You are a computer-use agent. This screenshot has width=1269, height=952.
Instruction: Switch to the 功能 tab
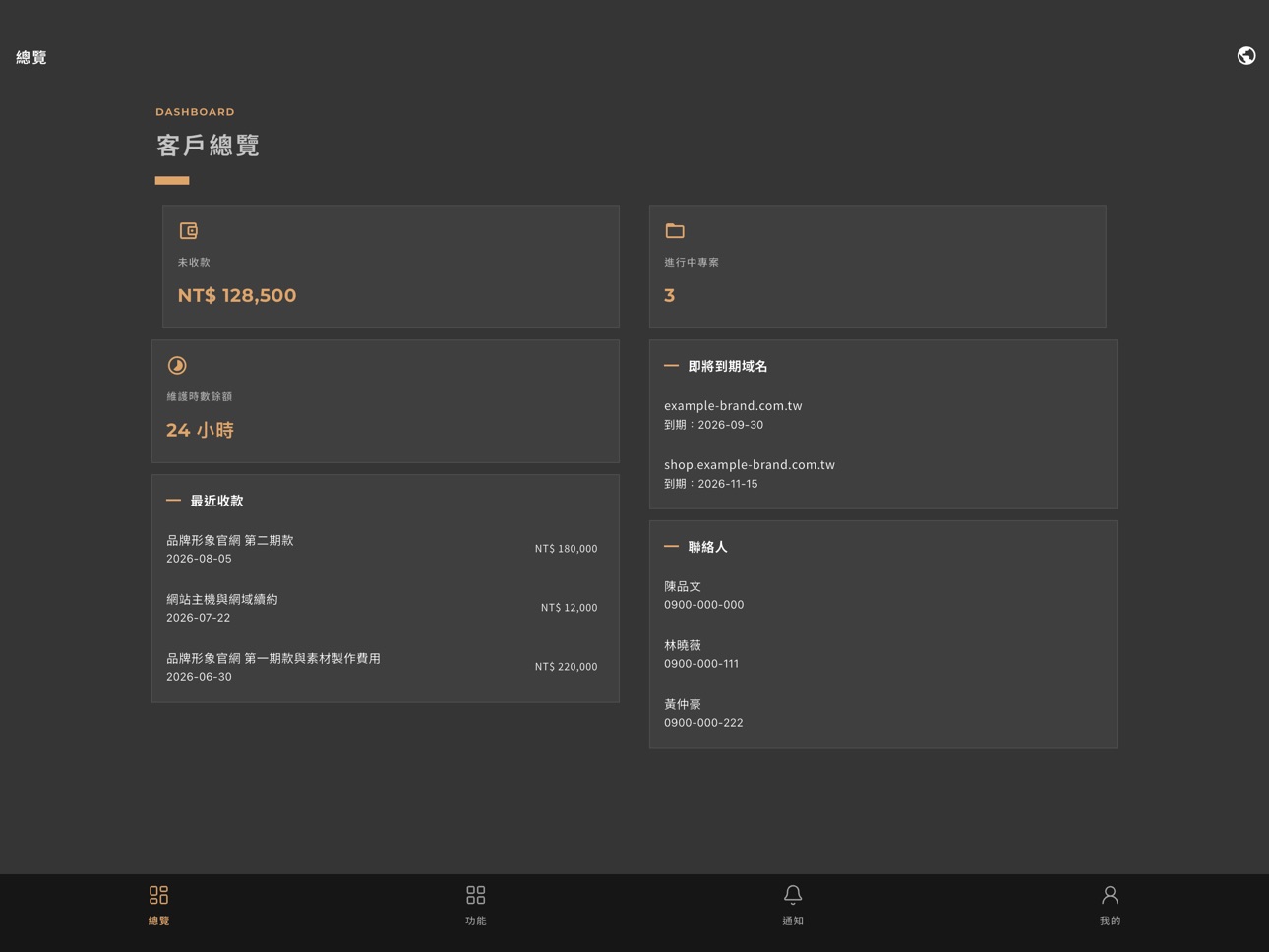(x=476, y=906)
